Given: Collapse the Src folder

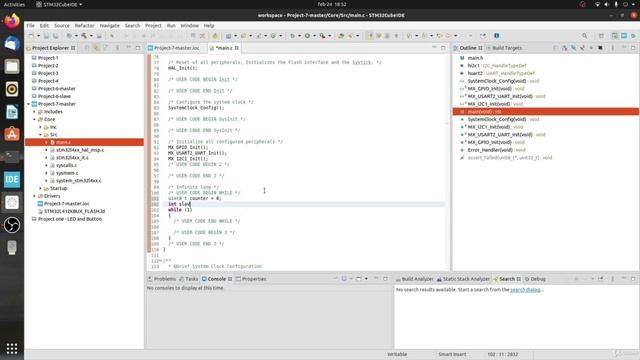Looking at the screenshot, I should (x=40, y=135).
